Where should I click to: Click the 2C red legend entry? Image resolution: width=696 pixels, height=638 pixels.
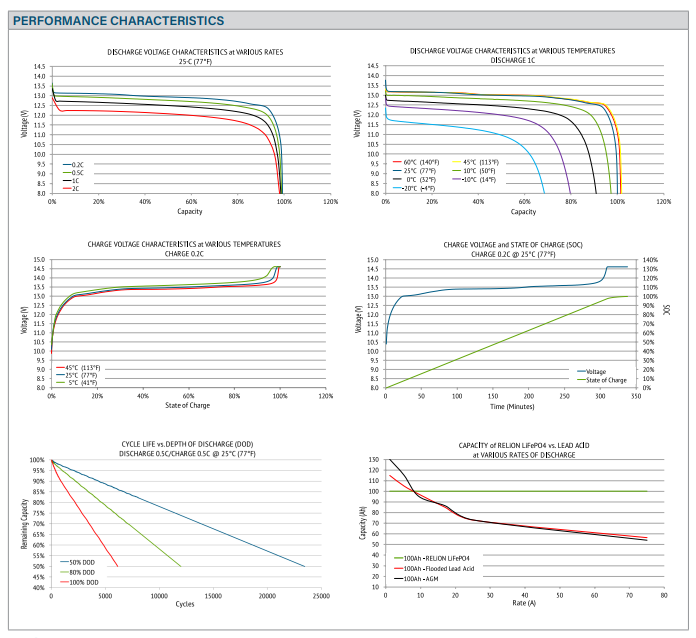74,188
